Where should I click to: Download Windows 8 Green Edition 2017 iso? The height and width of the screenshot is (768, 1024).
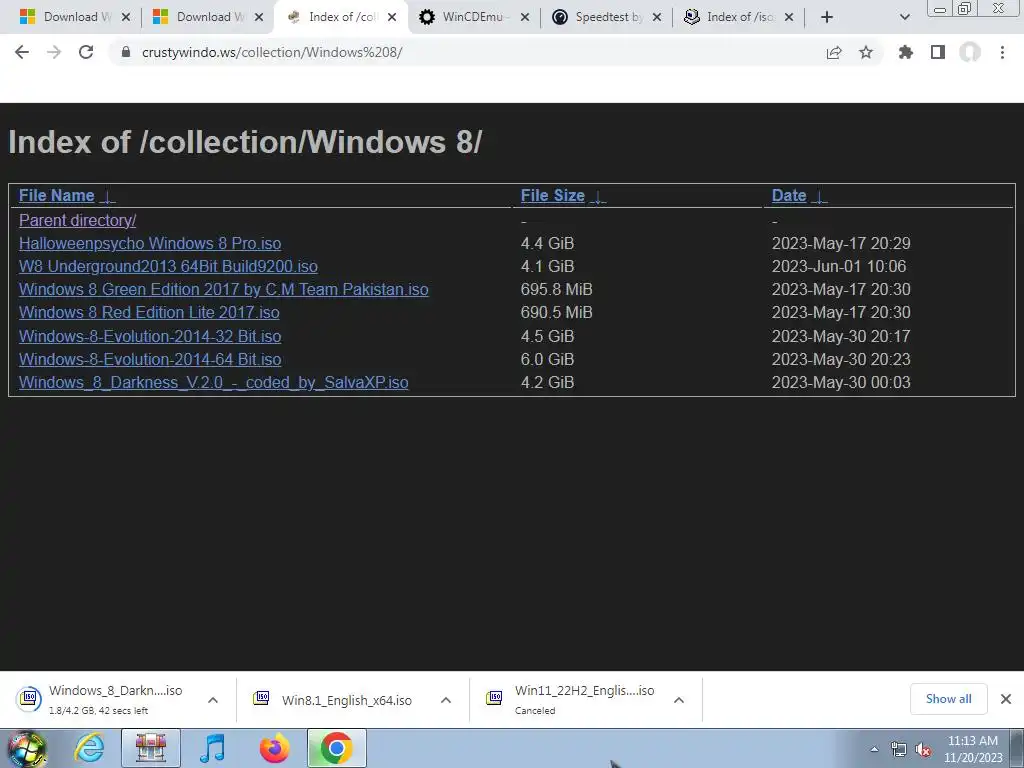pyautogui.click(x=224, y=289)
